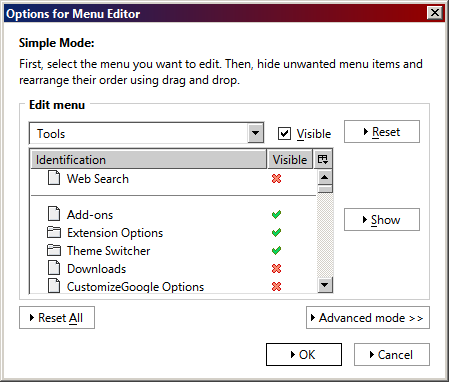Select the Web Search row
The image size is (449, 382).
[x=173, y=179]
